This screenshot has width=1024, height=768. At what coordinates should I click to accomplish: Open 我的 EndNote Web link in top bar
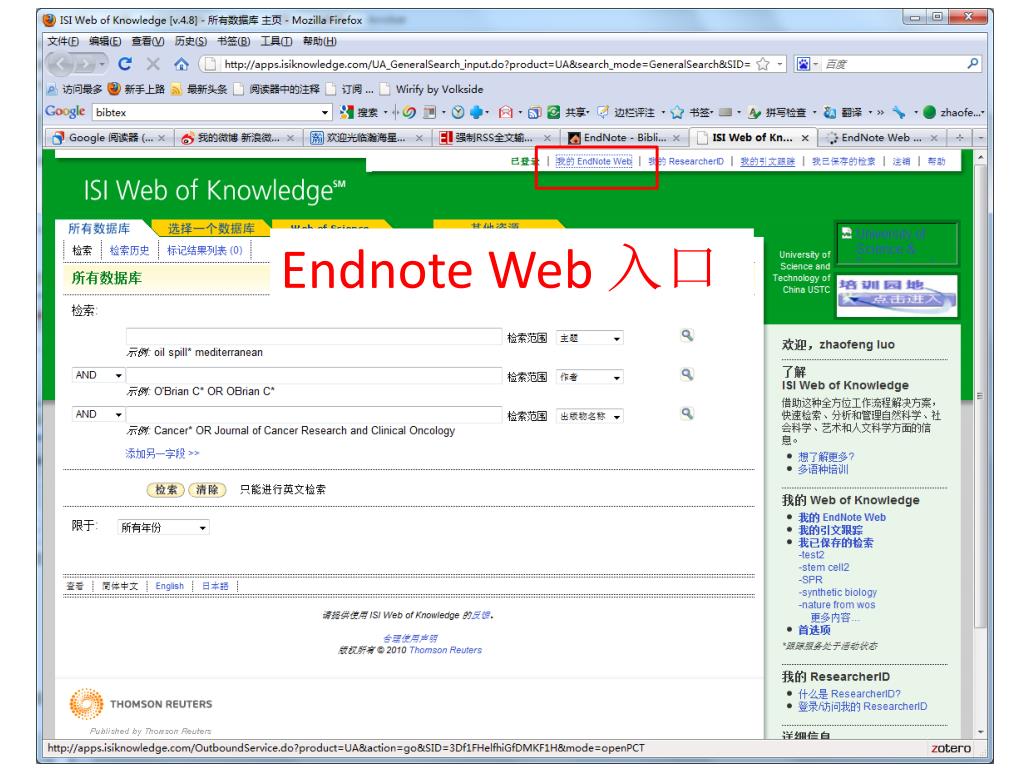(594, 161)
